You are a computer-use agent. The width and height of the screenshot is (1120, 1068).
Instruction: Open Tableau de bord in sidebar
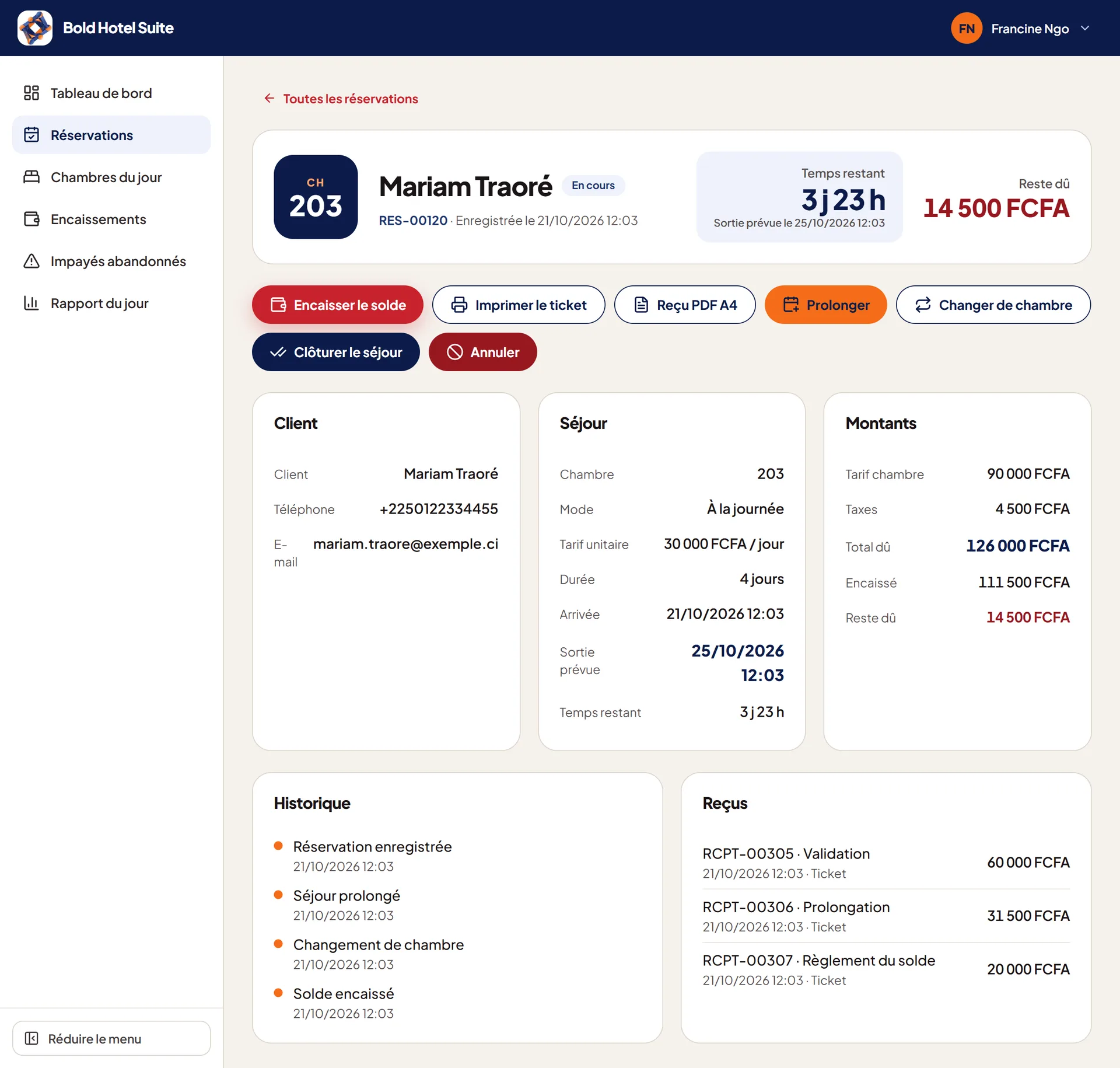click(111, 93)
